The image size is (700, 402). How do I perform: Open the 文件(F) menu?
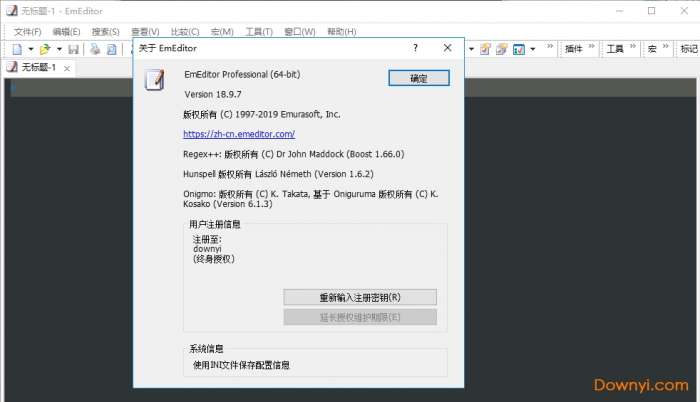(28, 32)
